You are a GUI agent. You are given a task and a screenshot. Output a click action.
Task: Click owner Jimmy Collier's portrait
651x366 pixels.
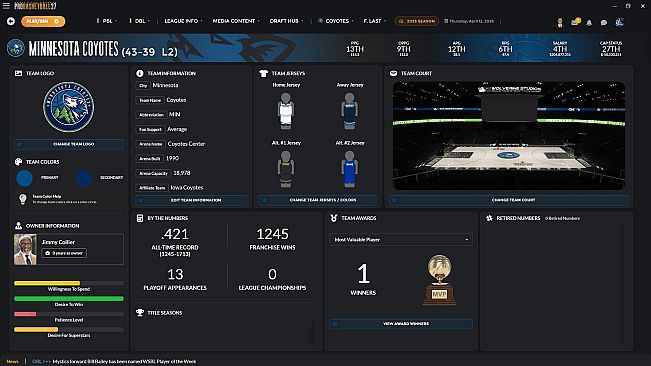click(x=25, y=249)
